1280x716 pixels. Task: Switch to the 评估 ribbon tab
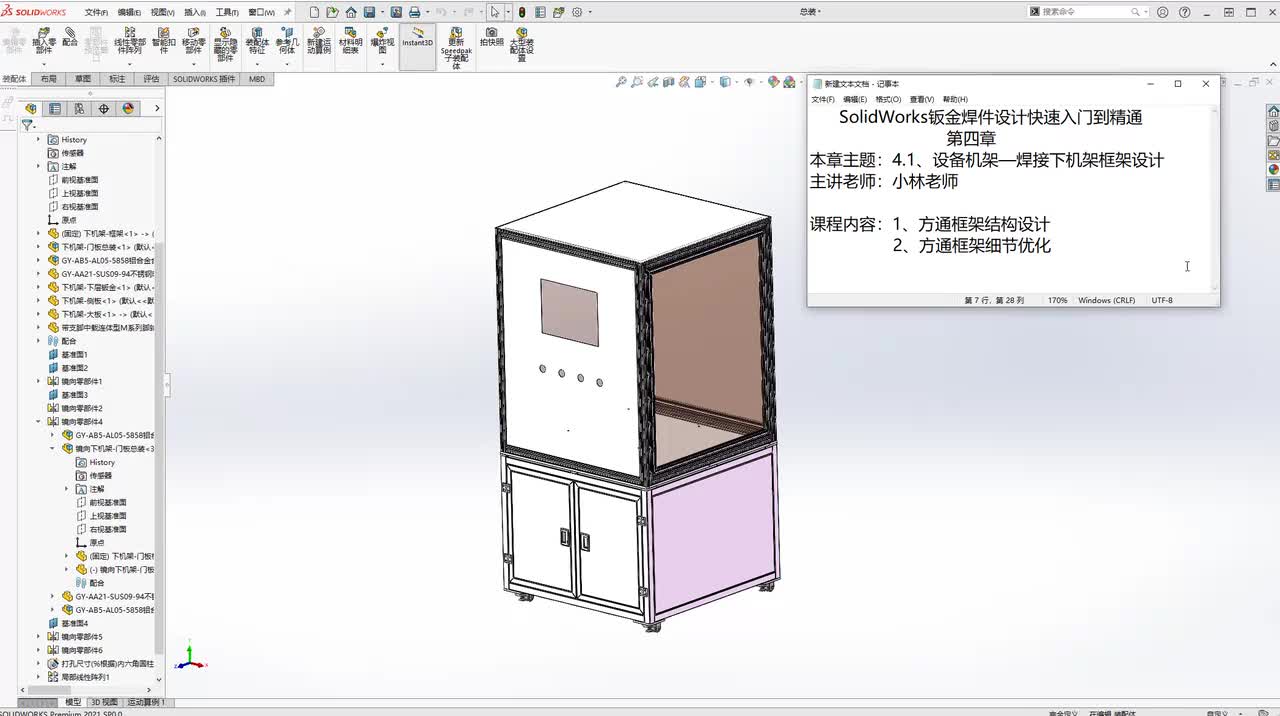pyautogui.click(x=151, y=78)
